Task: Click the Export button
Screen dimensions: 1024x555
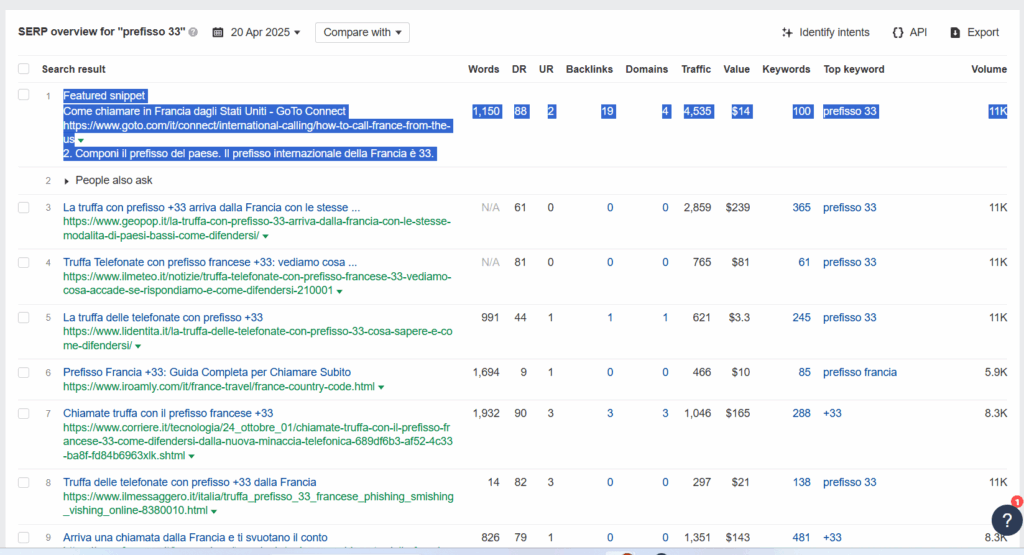Action: pos(974,32)
